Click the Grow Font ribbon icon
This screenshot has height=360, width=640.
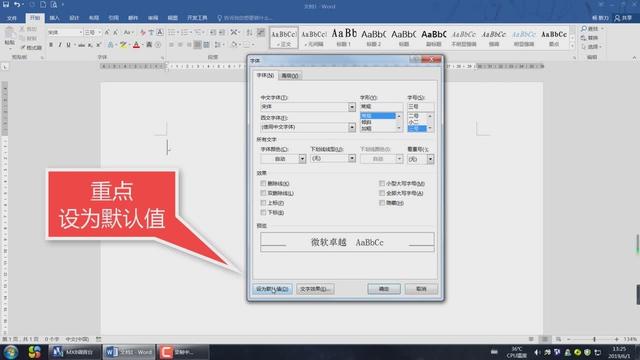107,32
